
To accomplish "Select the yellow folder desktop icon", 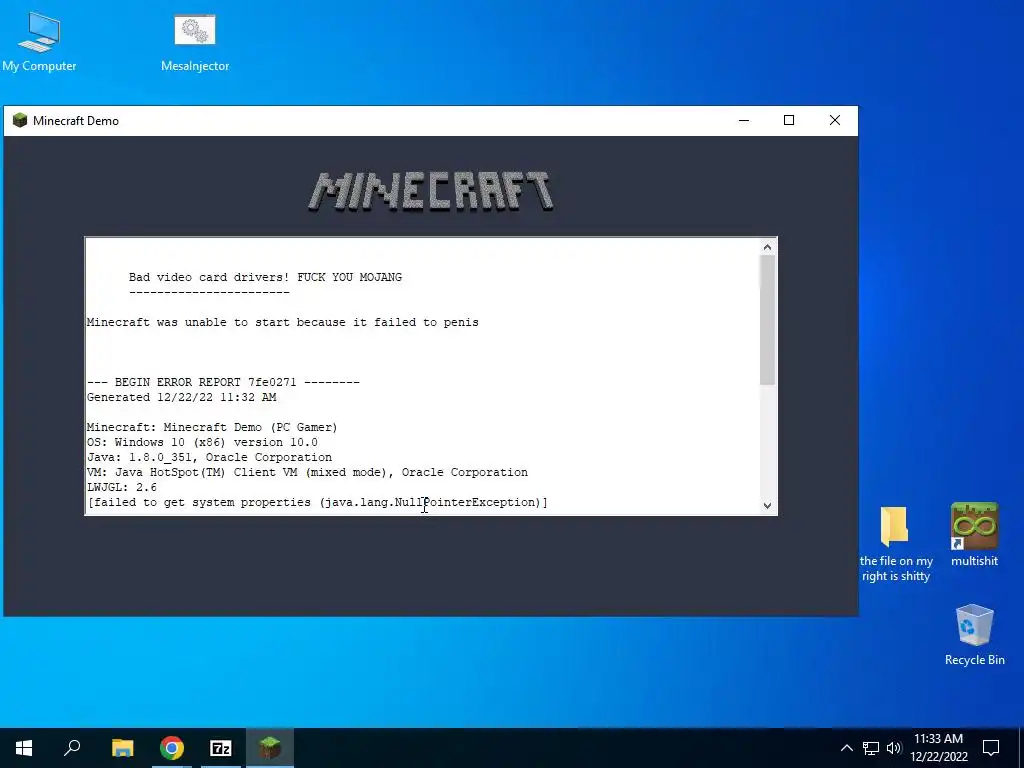I will pos(895,543).
